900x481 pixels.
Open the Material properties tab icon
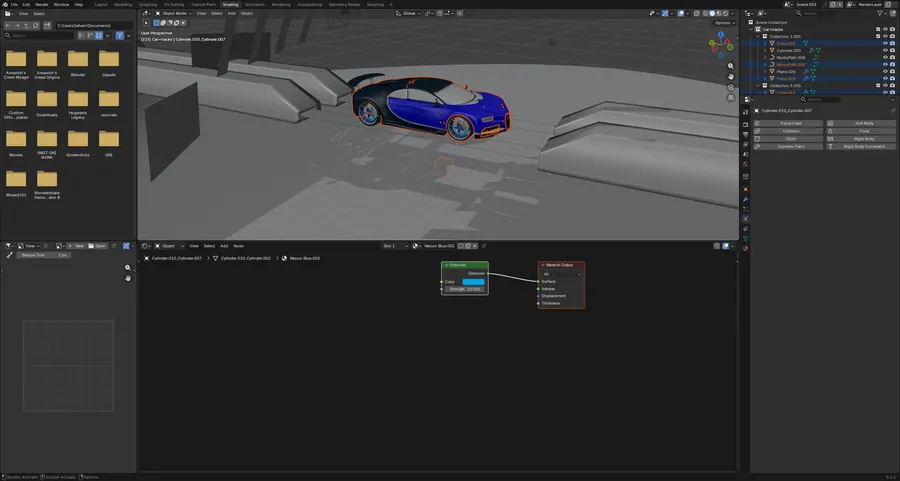(746, 249)
